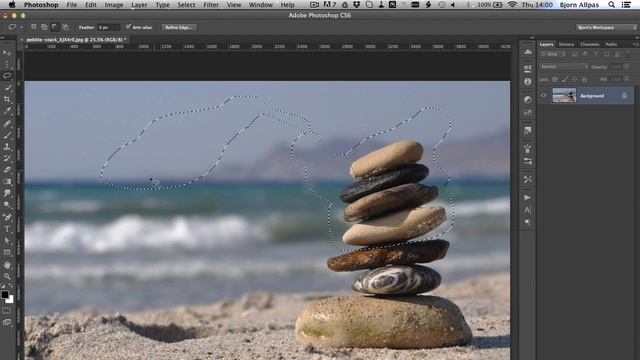
Task: Change the screen mode button
Action: [x=7, y=322]
